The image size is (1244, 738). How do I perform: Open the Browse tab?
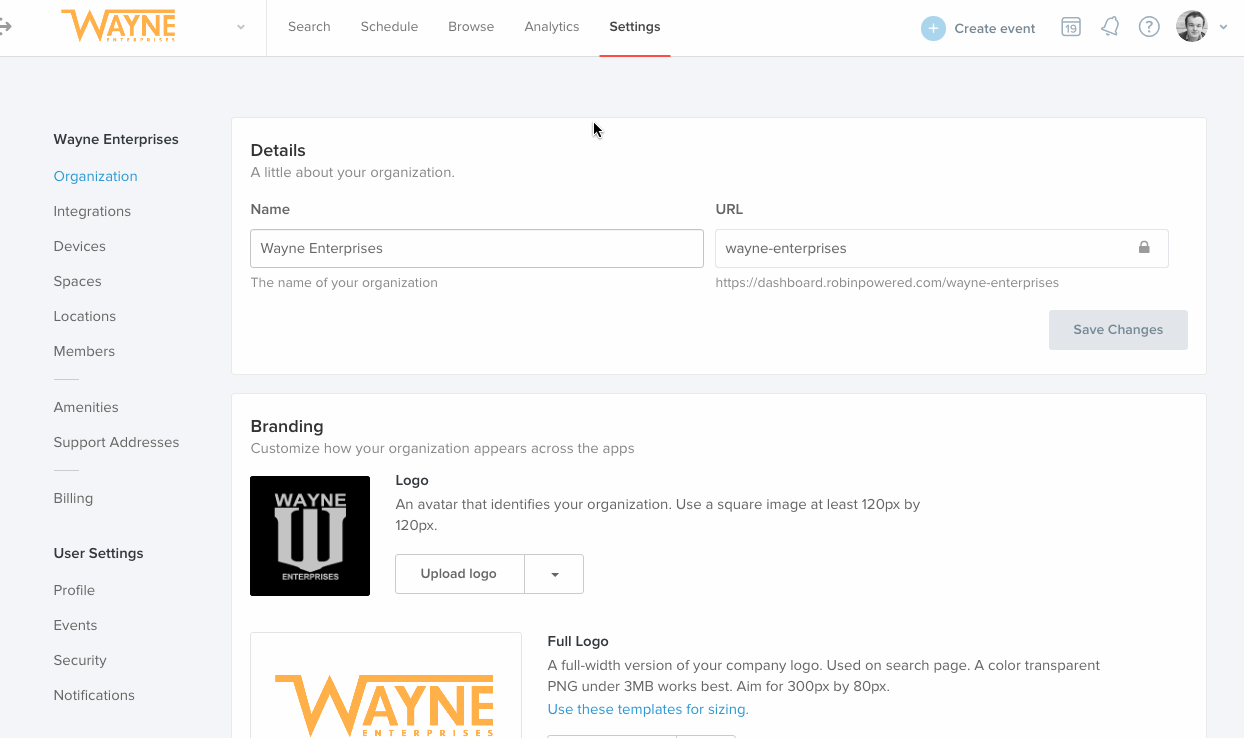(x=471, y=27)
